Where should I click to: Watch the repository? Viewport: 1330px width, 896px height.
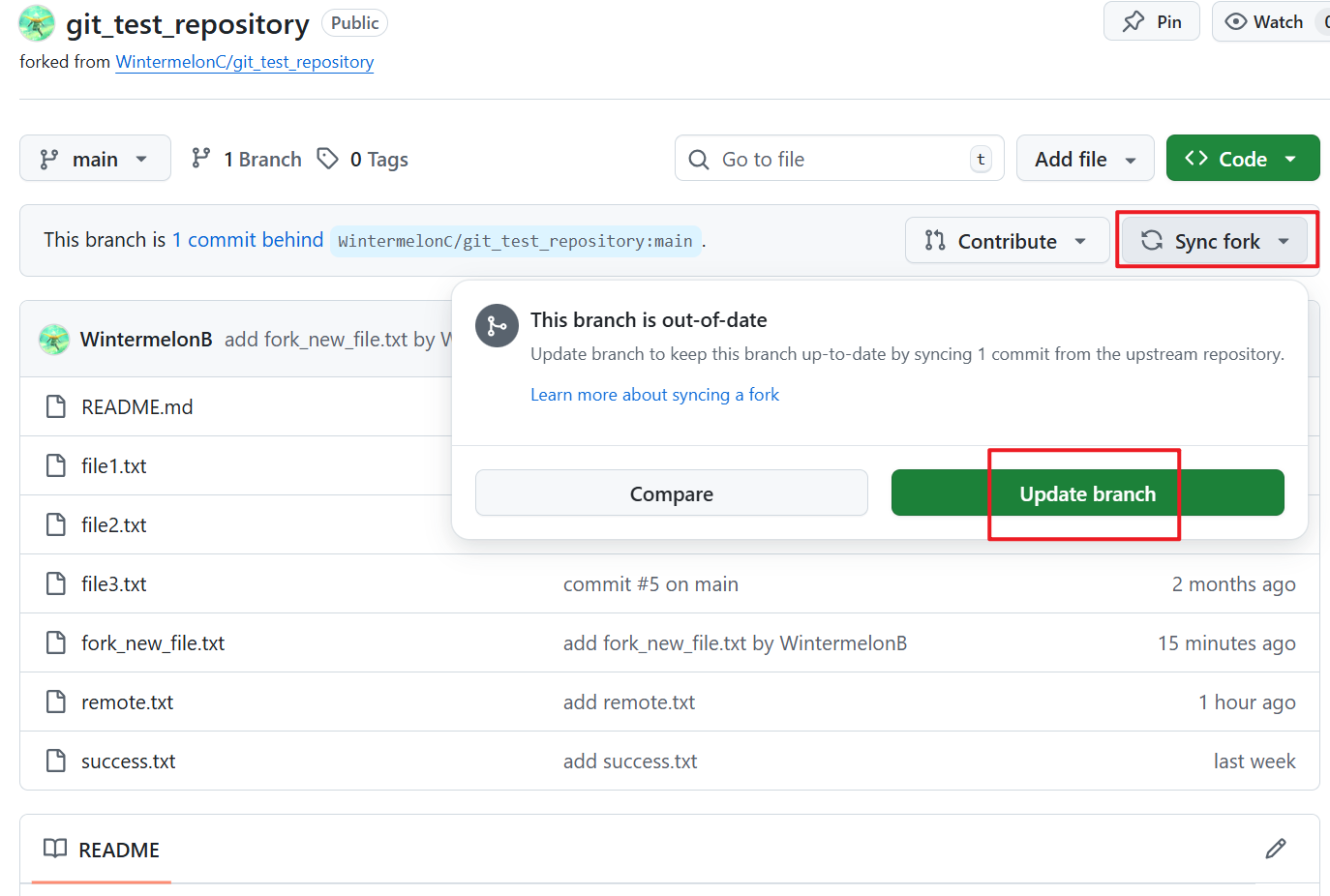click(1265, 22)
